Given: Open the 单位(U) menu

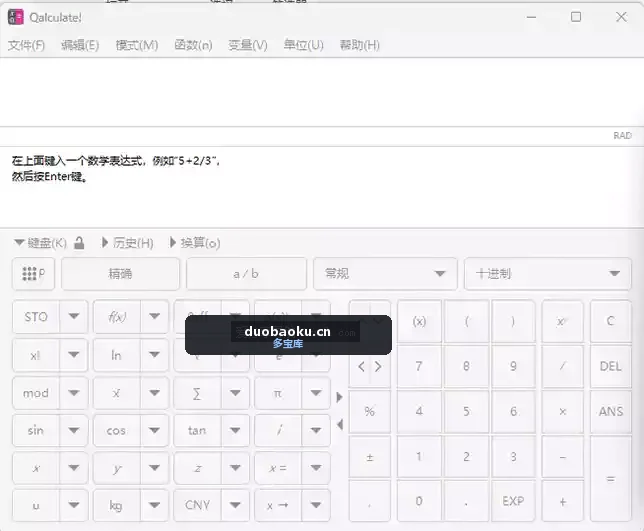Looking at the screenshot, I should (x=304, y=45).
